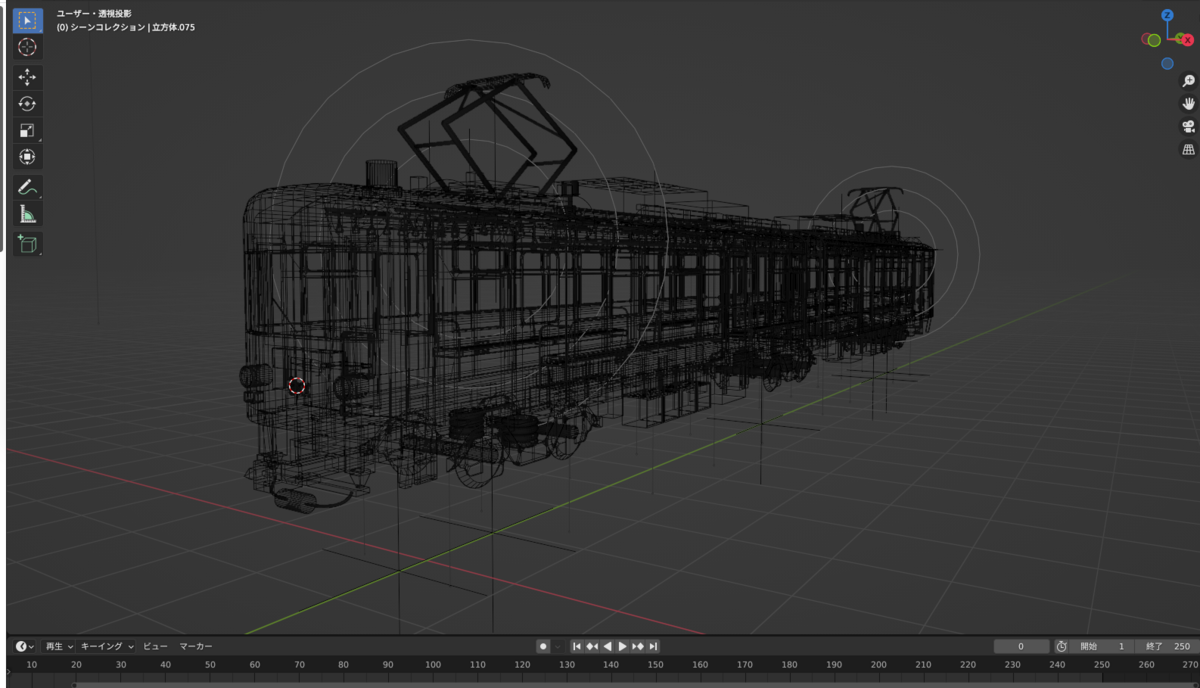Click the lower blue negative Z gizmo ball
This screenshot has height=688, width=1200.
click(x=1167, y=64)
